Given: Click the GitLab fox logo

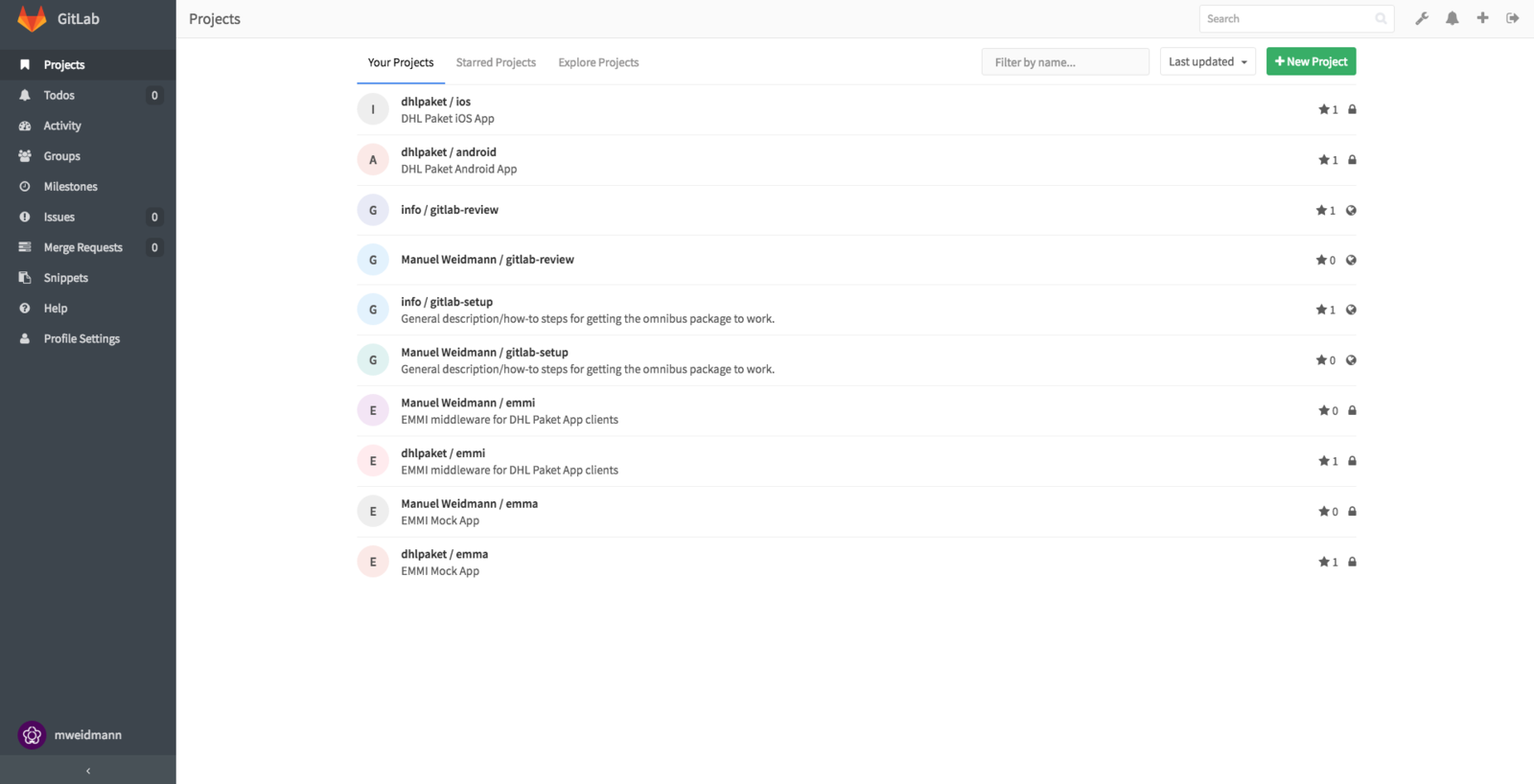Looking at the screenshot, I should coord(32,18).
